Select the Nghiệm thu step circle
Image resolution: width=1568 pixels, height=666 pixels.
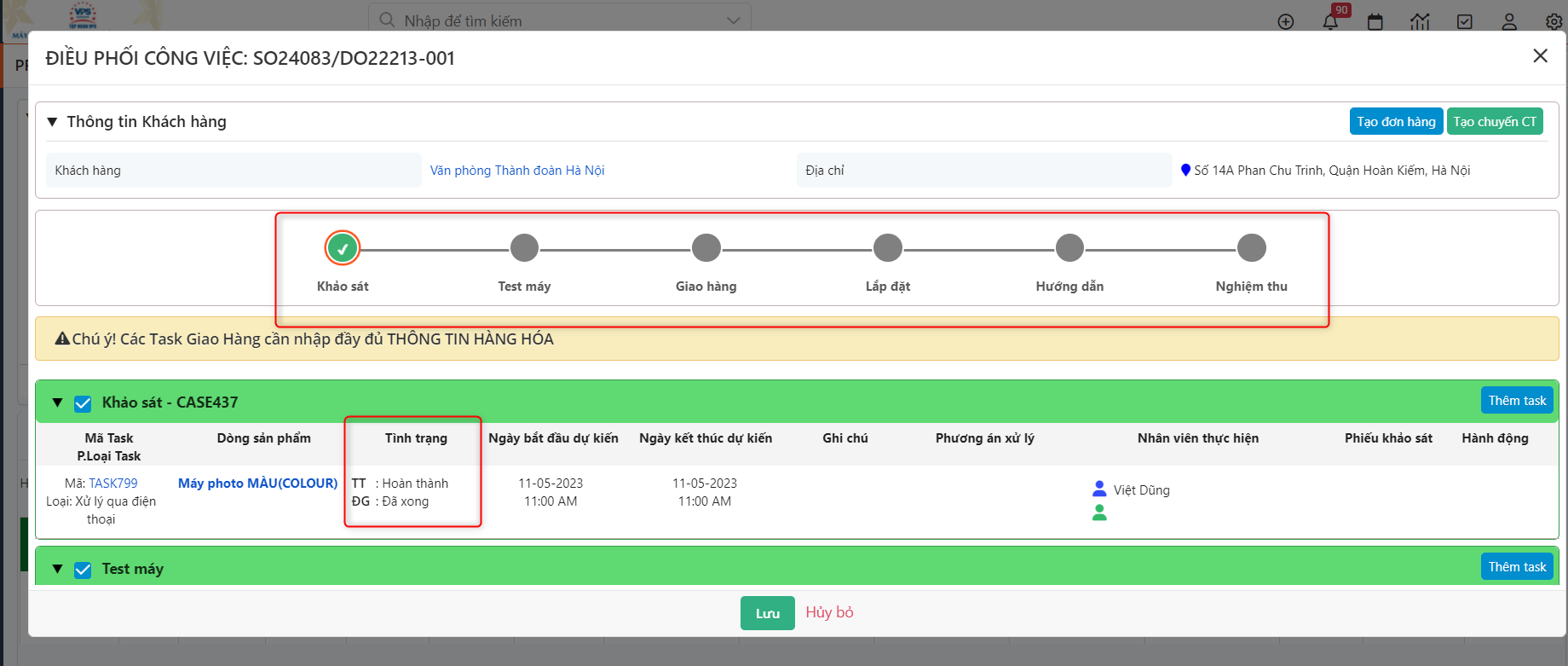(1252, 248)
